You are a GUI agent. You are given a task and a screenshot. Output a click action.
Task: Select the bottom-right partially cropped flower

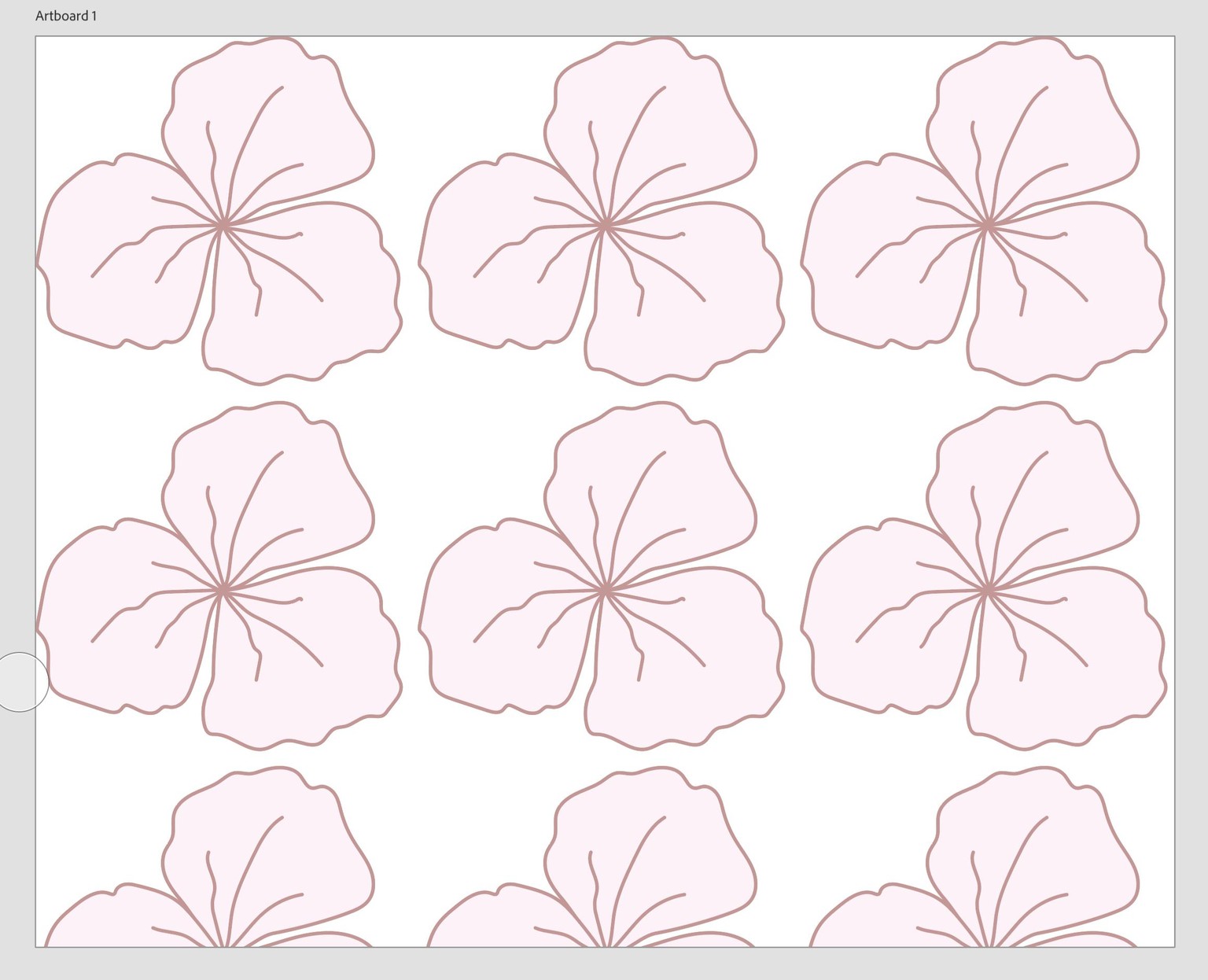coord(974,857)
